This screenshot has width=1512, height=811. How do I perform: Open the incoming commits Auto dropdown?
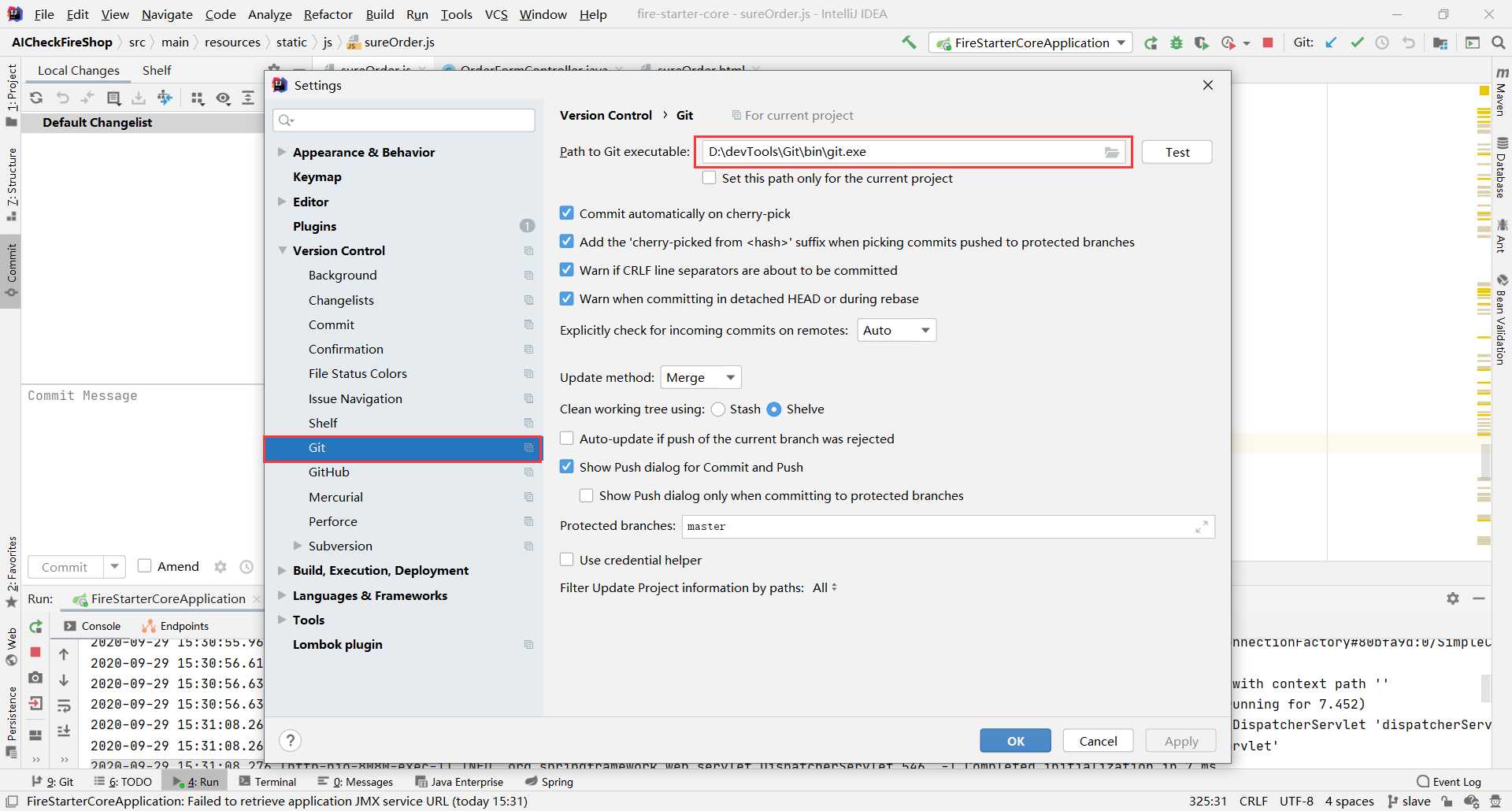click(896, 330)
